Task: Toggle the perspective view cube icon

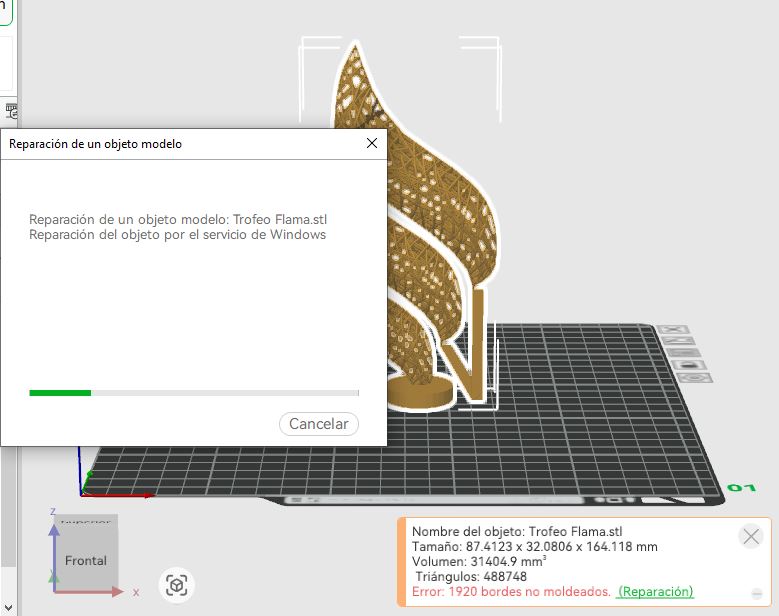Action: point(176,585)
